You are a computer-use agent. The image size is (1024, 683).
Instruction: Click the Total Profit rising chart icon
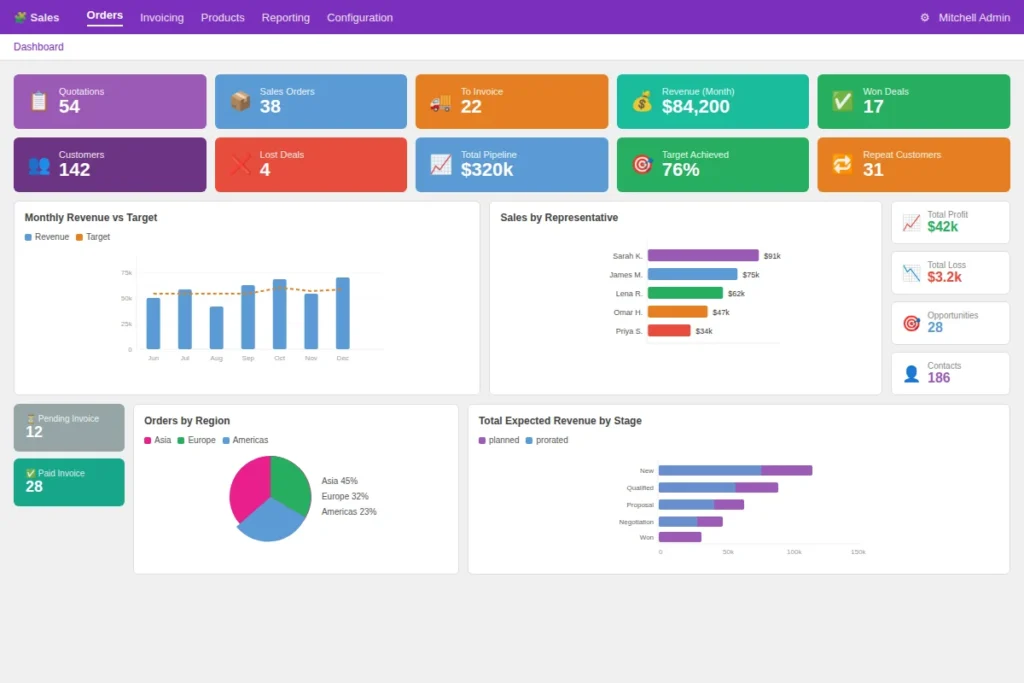tap(911, 223)
